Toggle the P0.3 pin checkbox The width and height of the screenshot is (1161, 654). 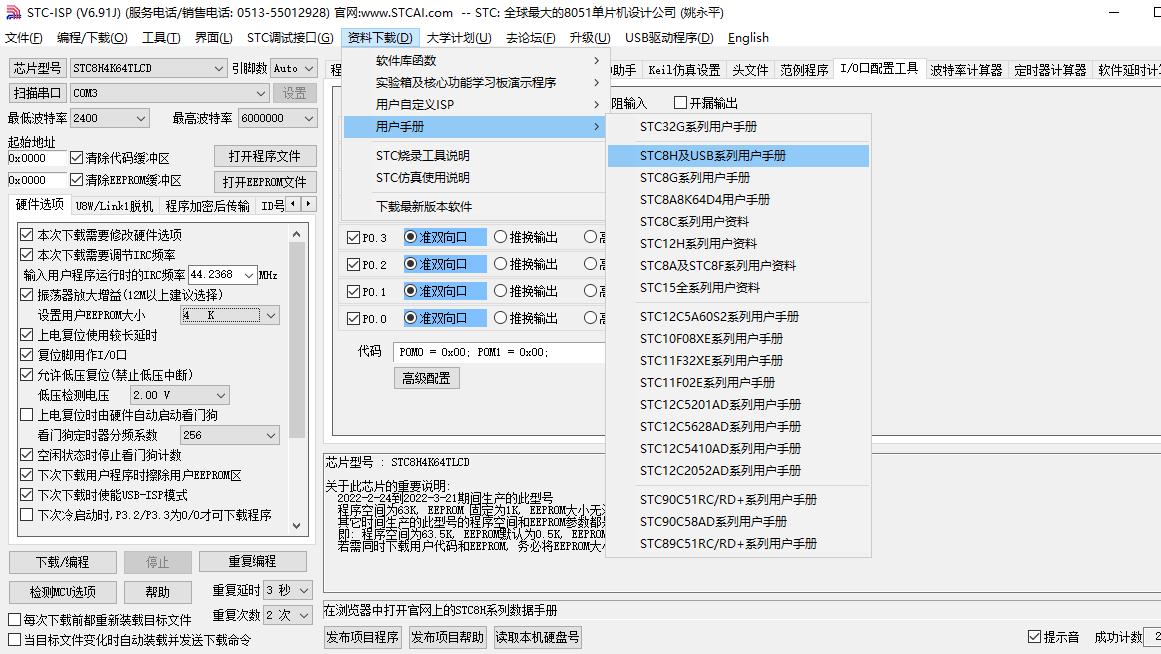click(353, 238)
